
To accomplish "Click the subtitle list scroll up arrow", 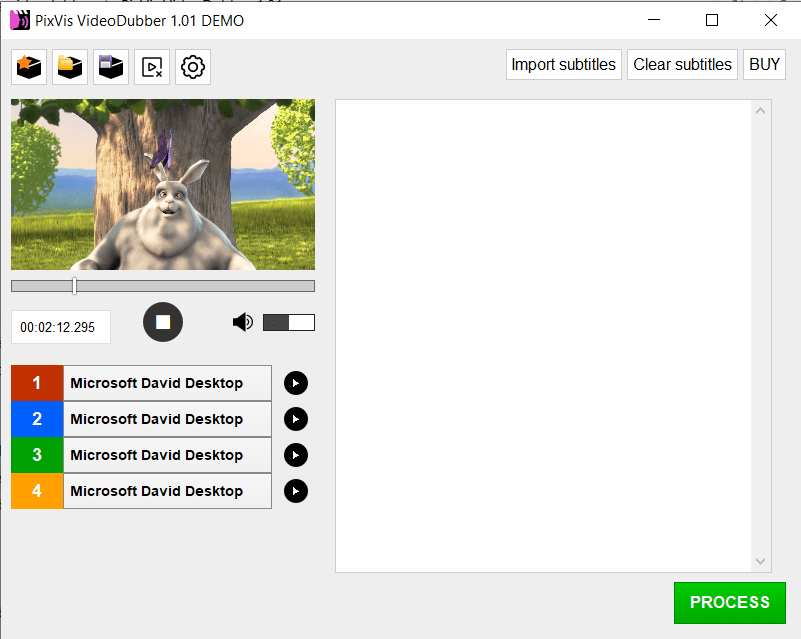I will (760, 111).
